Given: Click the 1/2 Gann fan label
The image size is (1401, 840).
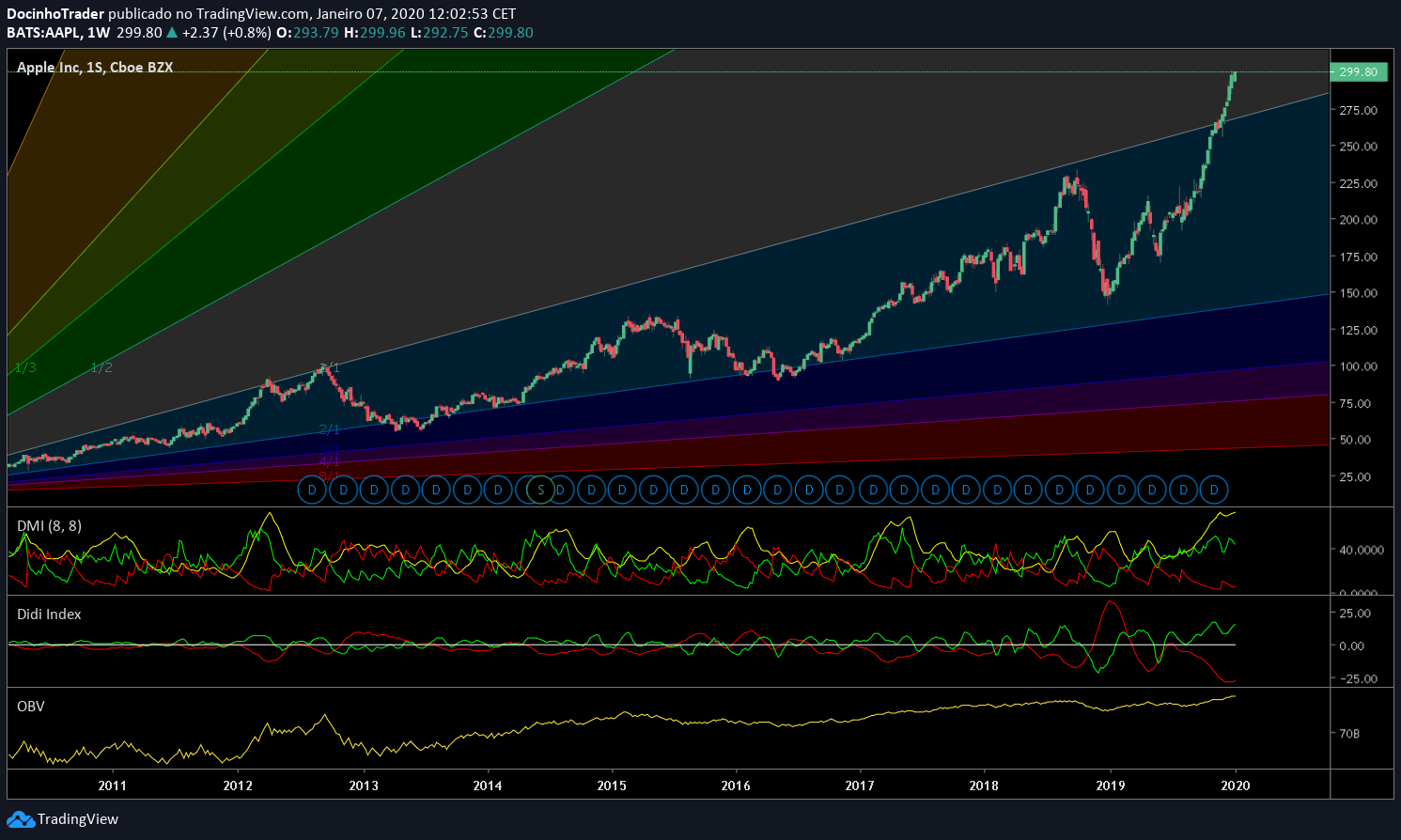Looking at the screenshot, I should coord(101,367).
